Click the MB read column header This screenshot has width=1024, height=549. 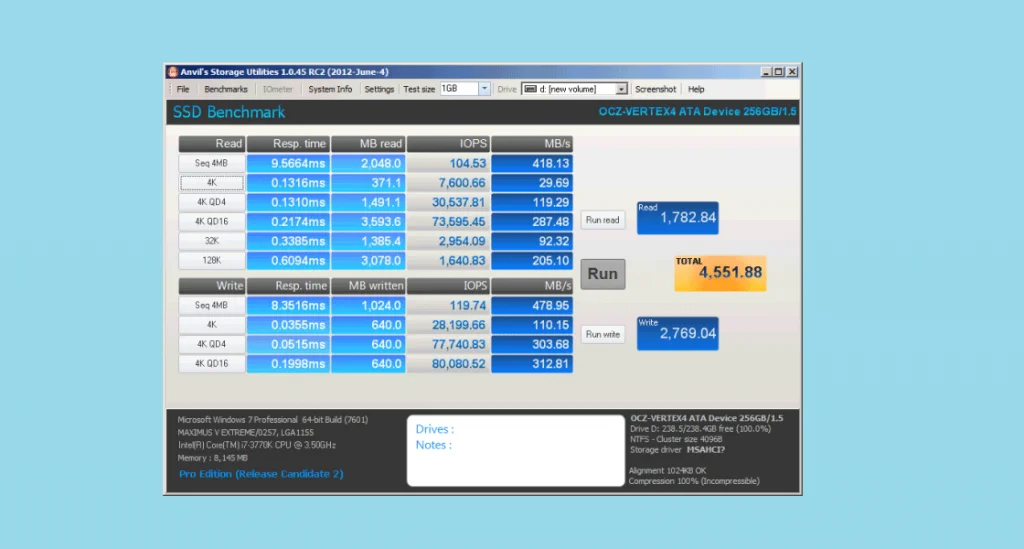pyautogui.click(x=368, y=144)
